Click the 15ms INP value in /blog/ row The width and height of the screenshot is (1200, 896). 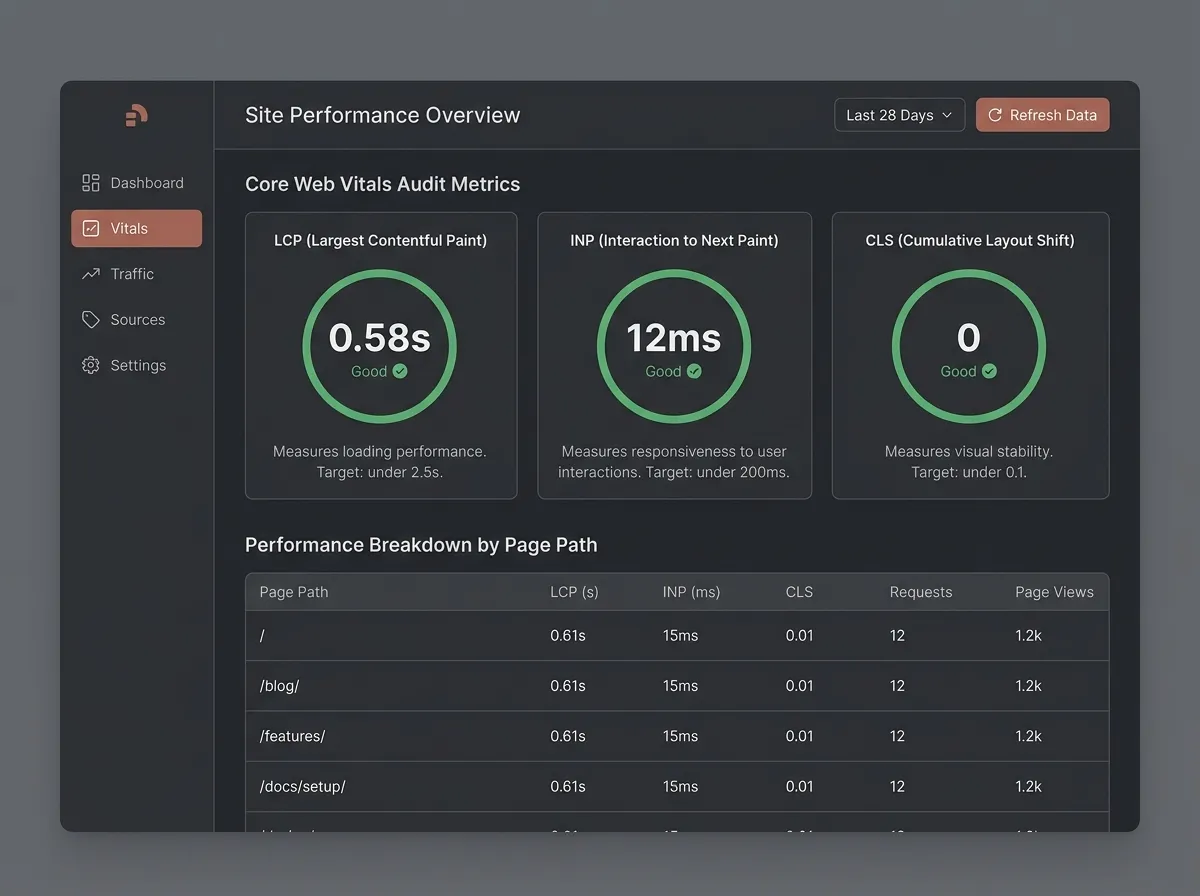680,686
